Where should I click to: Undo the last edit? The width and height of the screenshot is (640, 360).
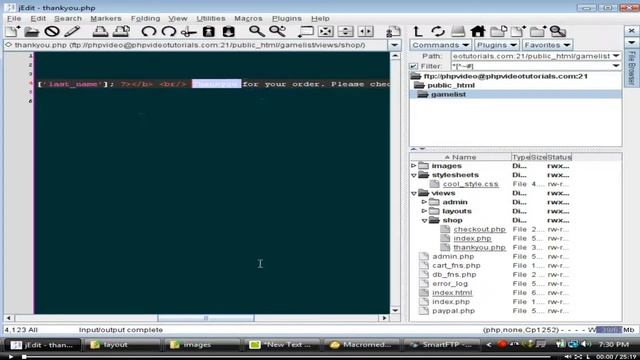[x=149, y=31]
